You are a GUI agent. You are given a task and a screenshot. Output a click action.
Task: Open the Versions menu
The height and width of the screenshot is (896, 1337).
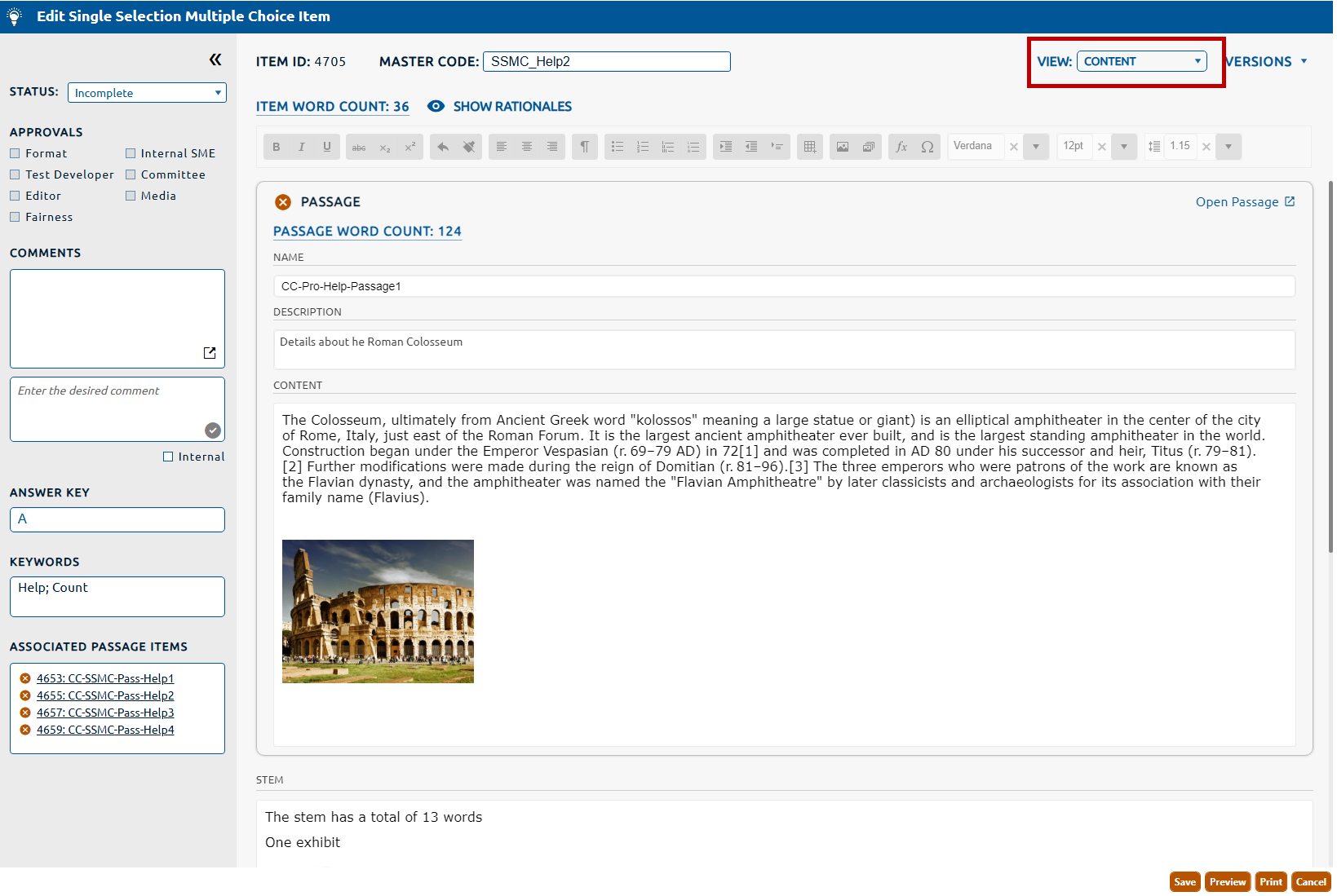tap(1266, 62)
